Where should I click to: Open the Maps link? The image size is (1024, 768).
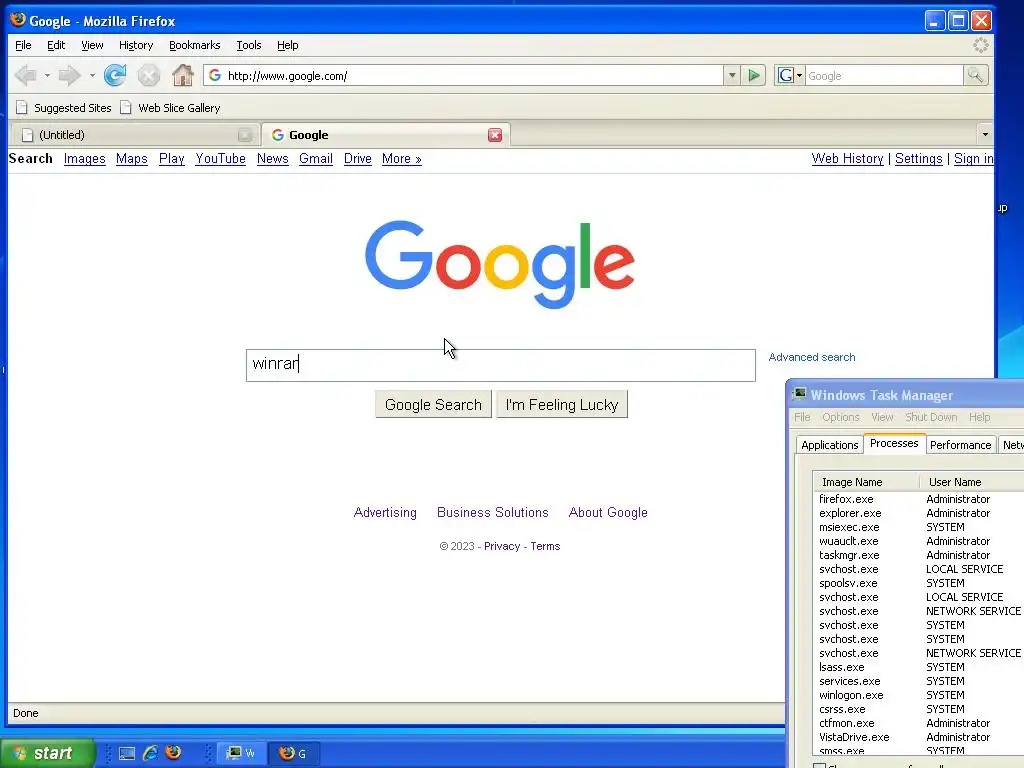click(x=131, y=159)
